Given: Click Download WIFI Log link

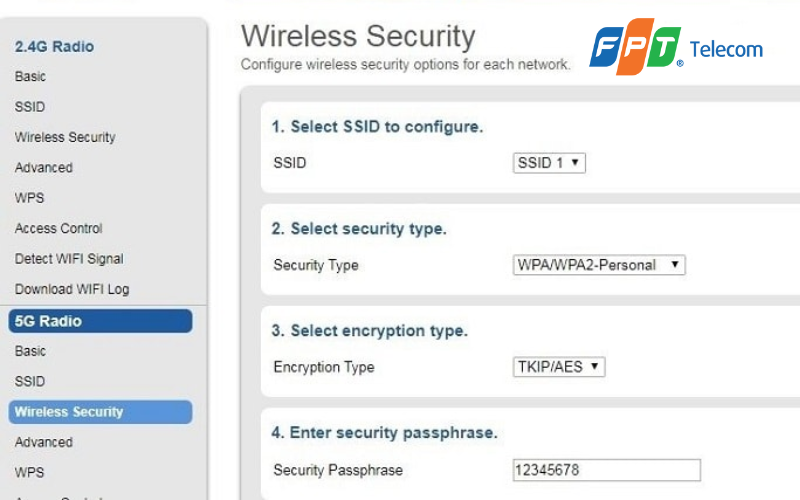Looking at the screenshot, I should pos(72,289).
